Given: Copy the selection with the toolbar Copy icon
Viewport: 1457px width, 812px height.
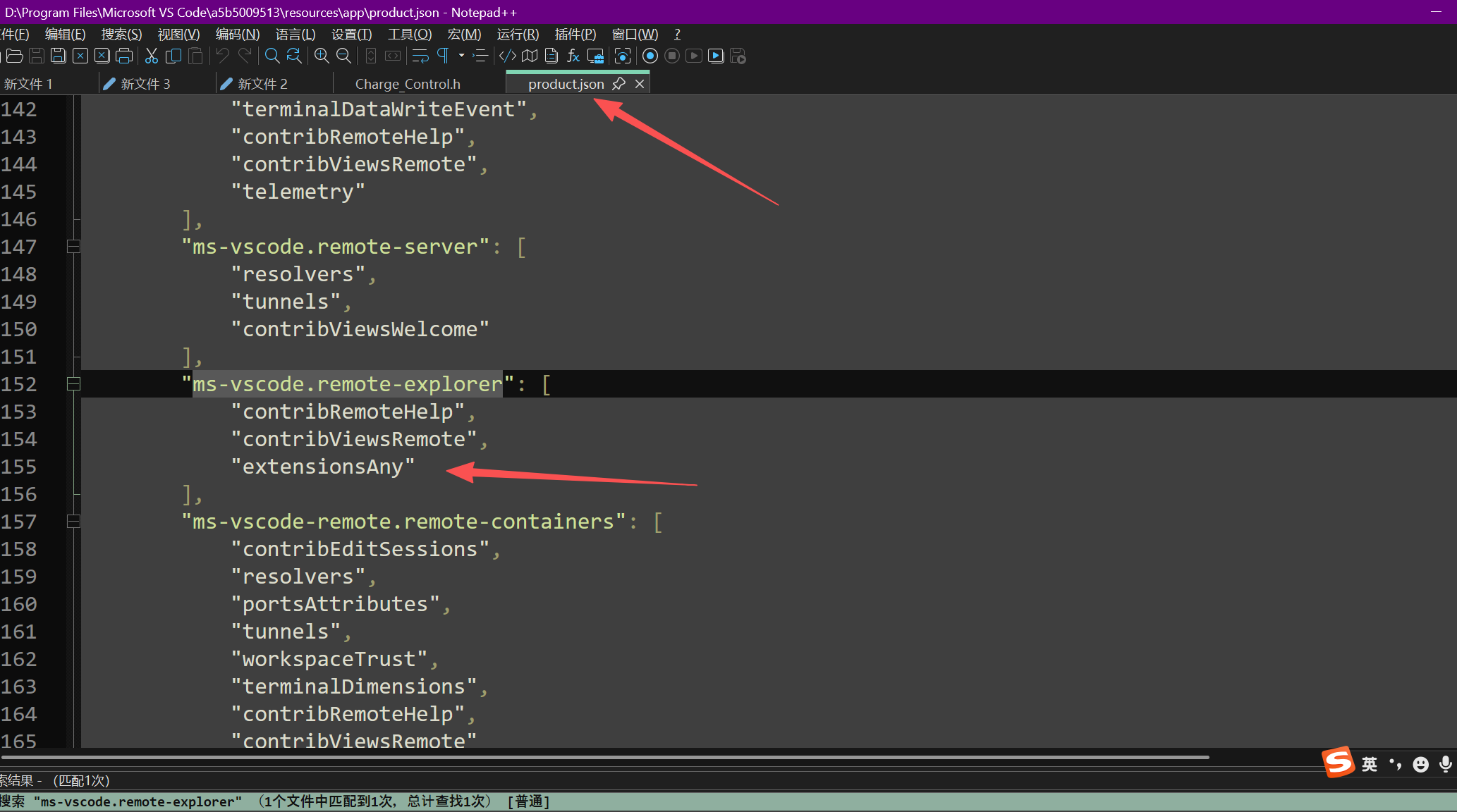Looking at the screenshot, I should click(173, 56).
